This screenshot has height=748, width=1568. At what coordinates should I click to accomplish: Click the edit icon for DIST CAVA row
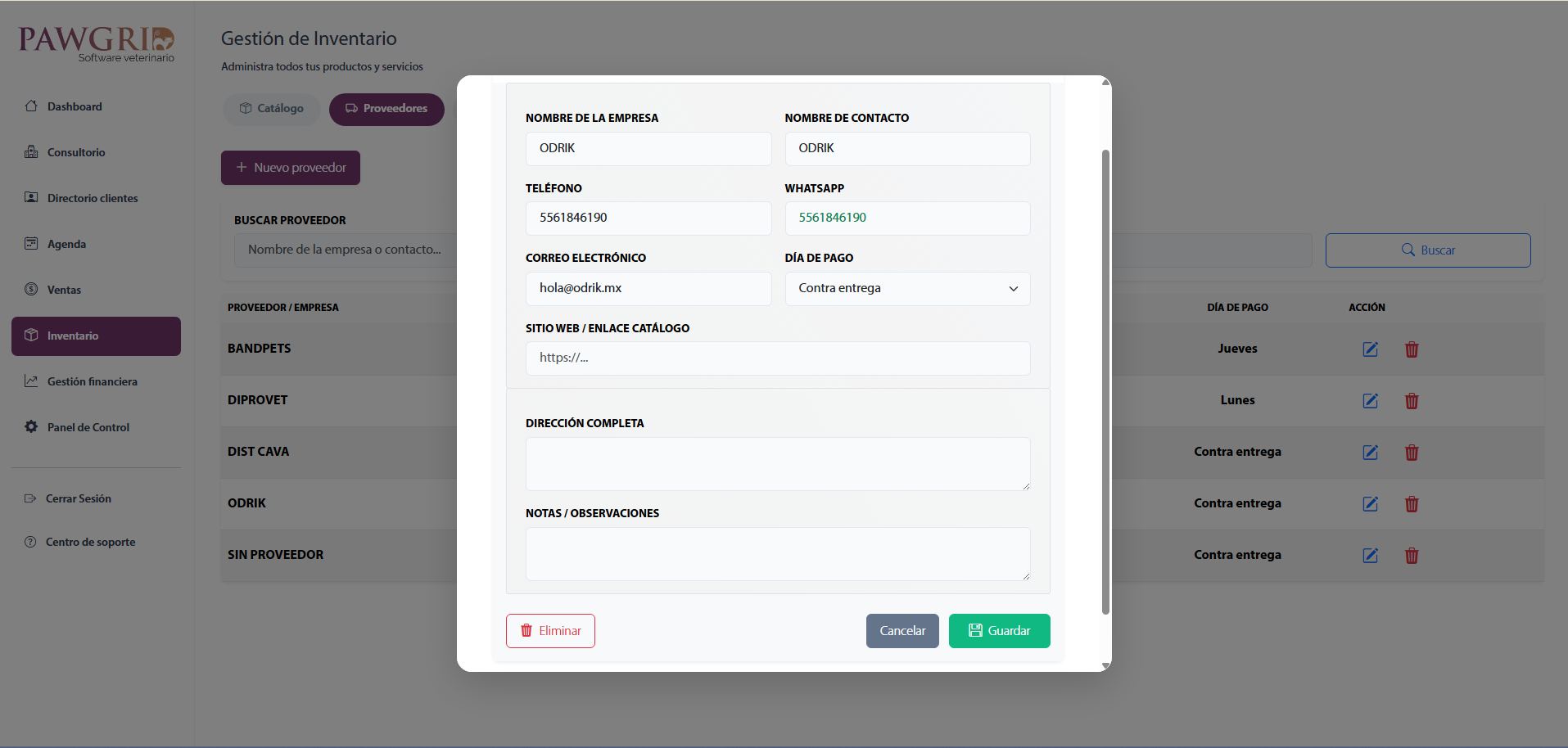point(1370,453)
